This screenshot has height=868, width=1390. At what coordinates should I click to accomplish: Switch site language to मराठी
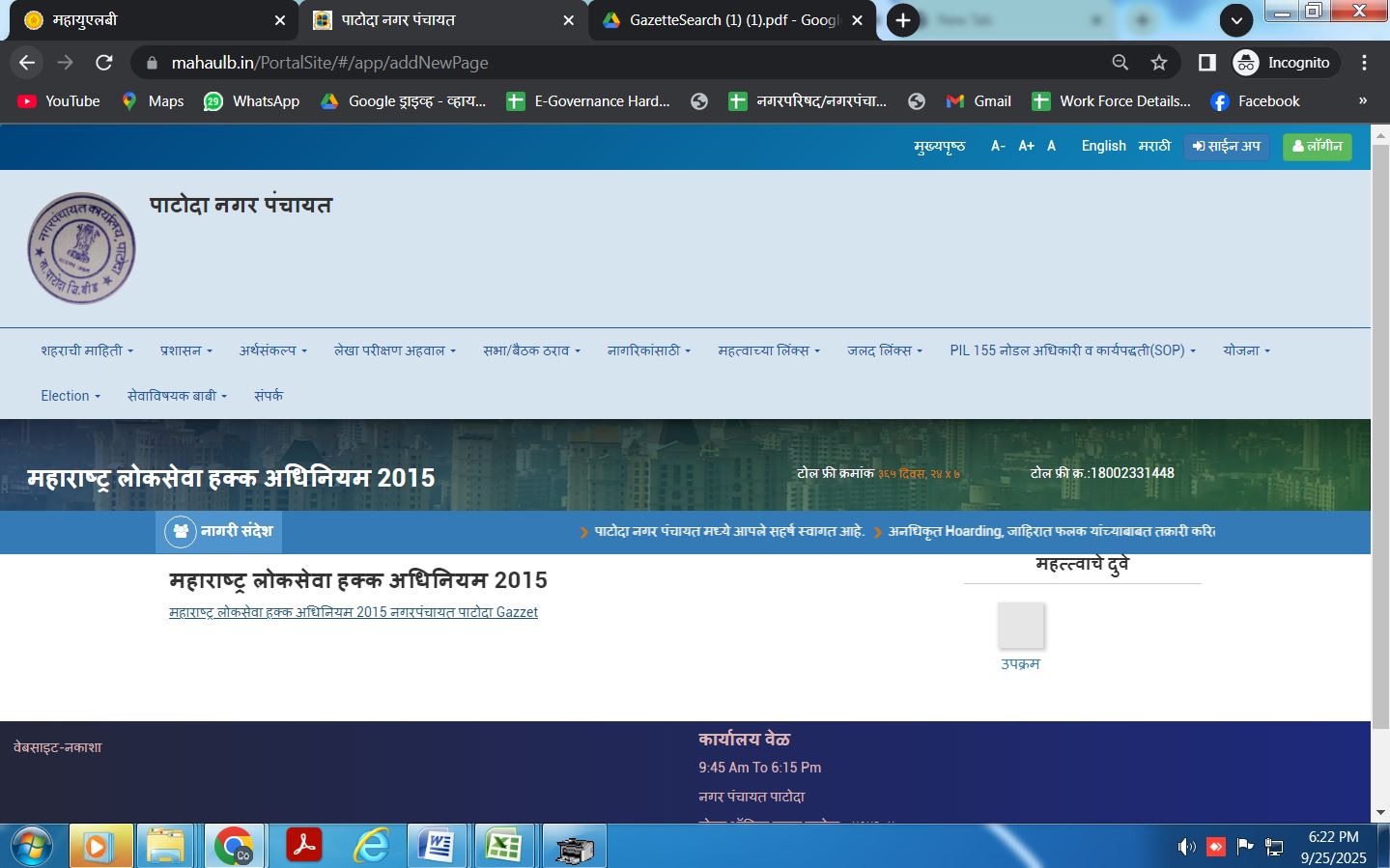[1154, 146]
